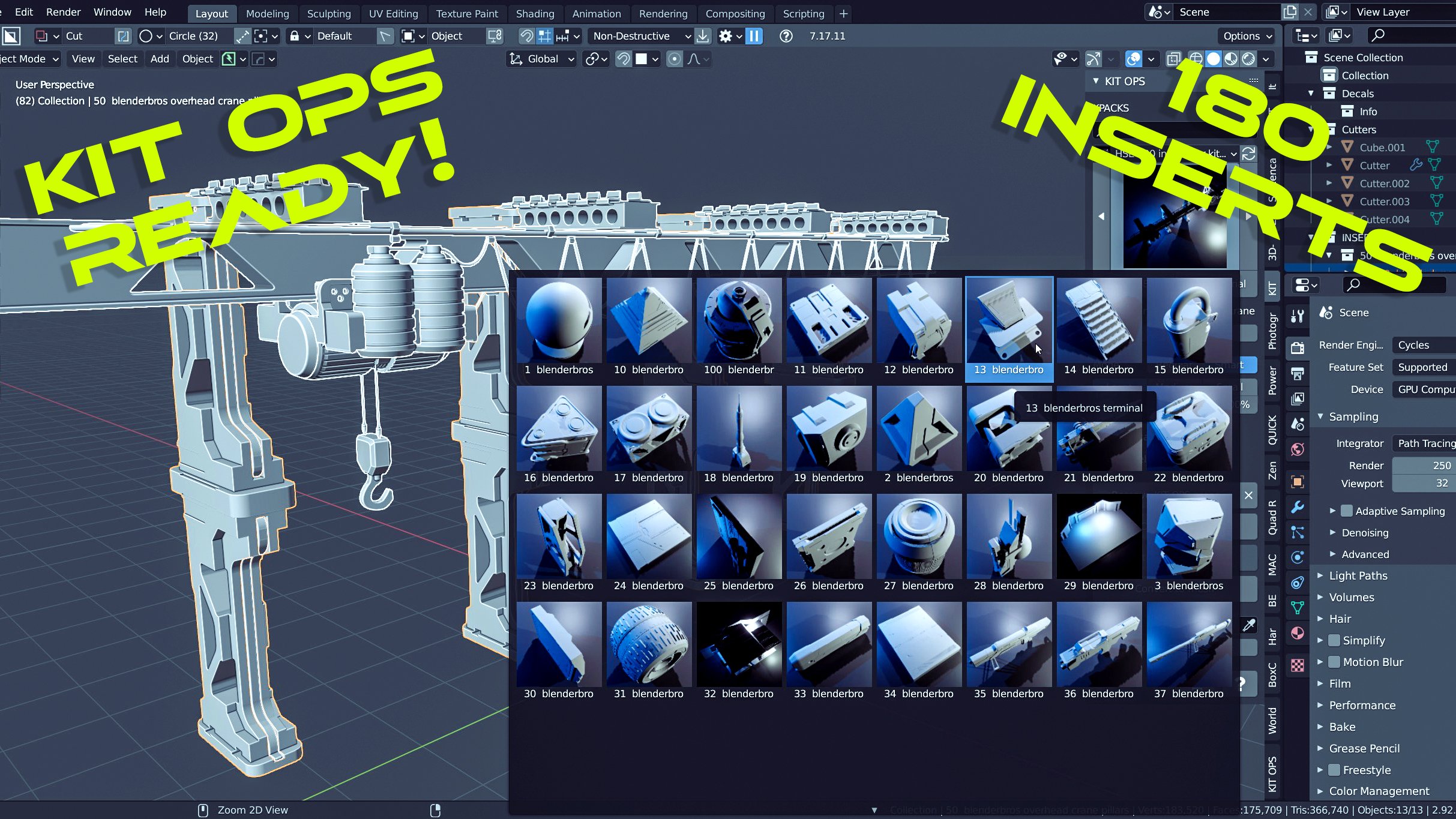Click the refresh KIT OPS packs icon

(x=1249, y=154)
